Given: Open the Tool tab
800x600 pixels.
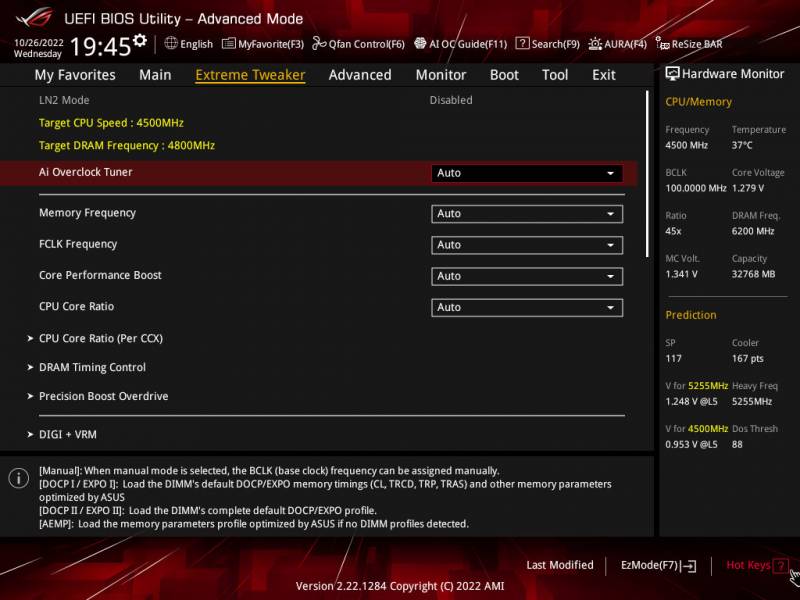Looking at the screenshot, I should coord(555,75).
